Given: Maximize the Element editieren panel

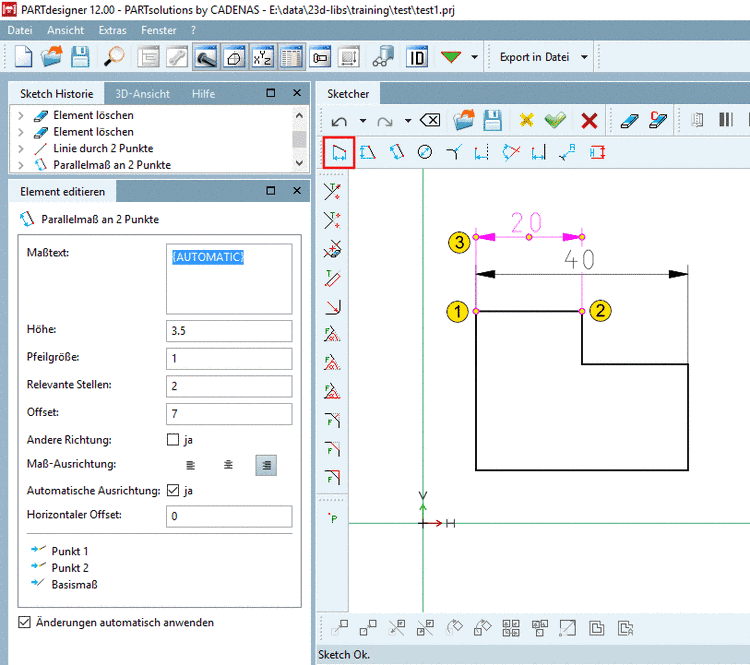Looking at the screenshot, I should [x=271, y=191].
